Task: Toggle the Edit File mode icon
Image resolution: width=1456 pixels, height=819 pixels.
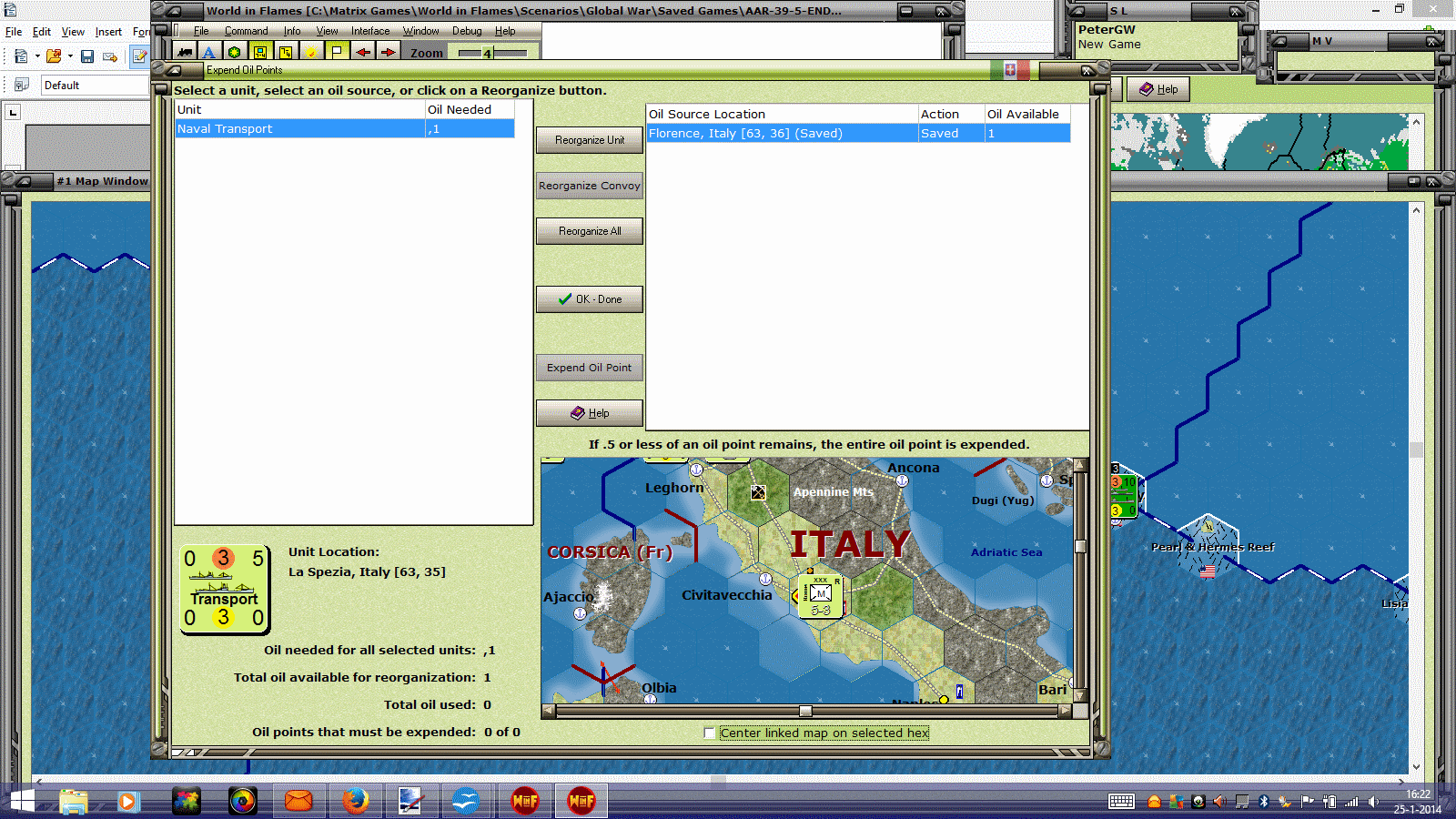Action: 140,56
